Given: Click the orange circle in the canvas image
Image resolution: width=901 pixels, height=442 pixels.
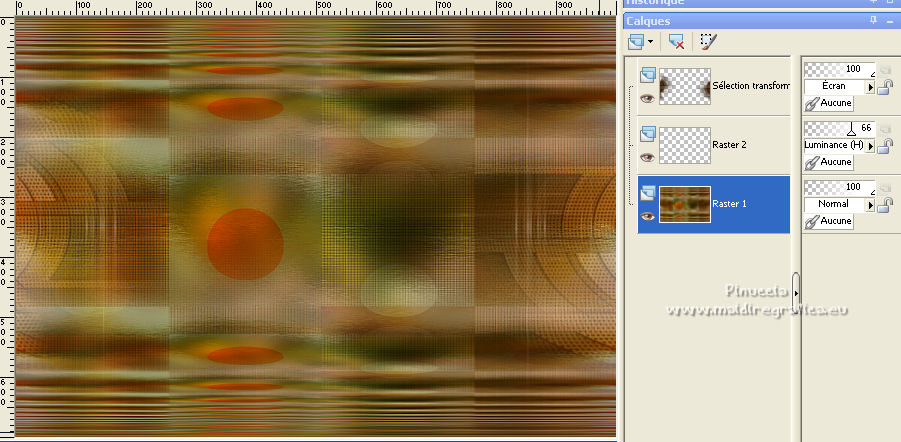Looking at the screenshot, I should 245,244.
